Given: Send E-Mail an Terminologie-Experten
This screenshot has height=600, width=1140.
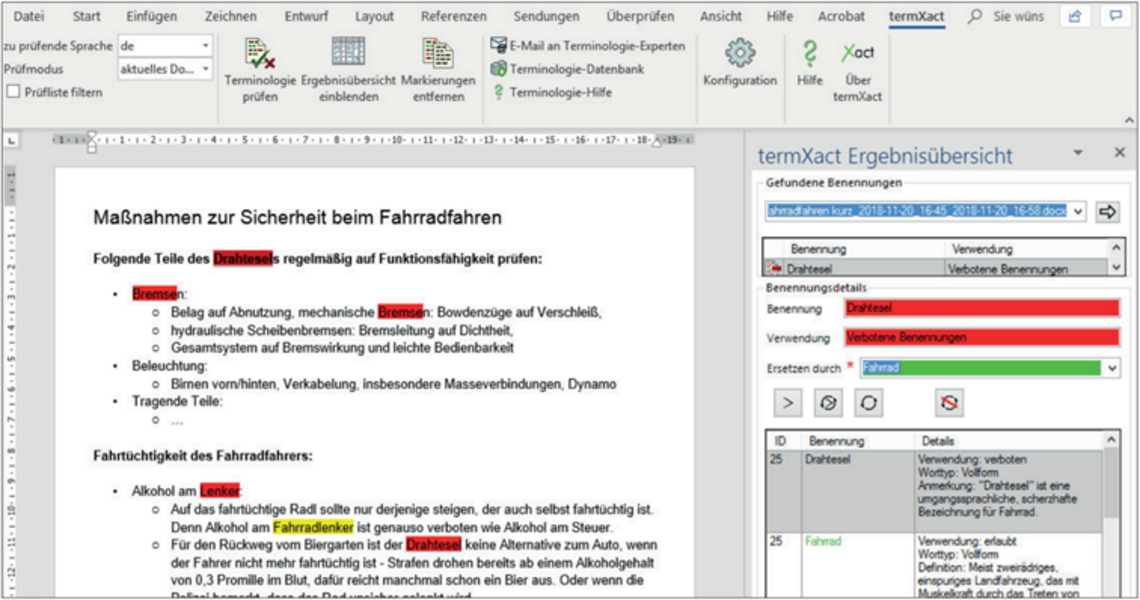Looking at the screenshot, I should [587, 46].
